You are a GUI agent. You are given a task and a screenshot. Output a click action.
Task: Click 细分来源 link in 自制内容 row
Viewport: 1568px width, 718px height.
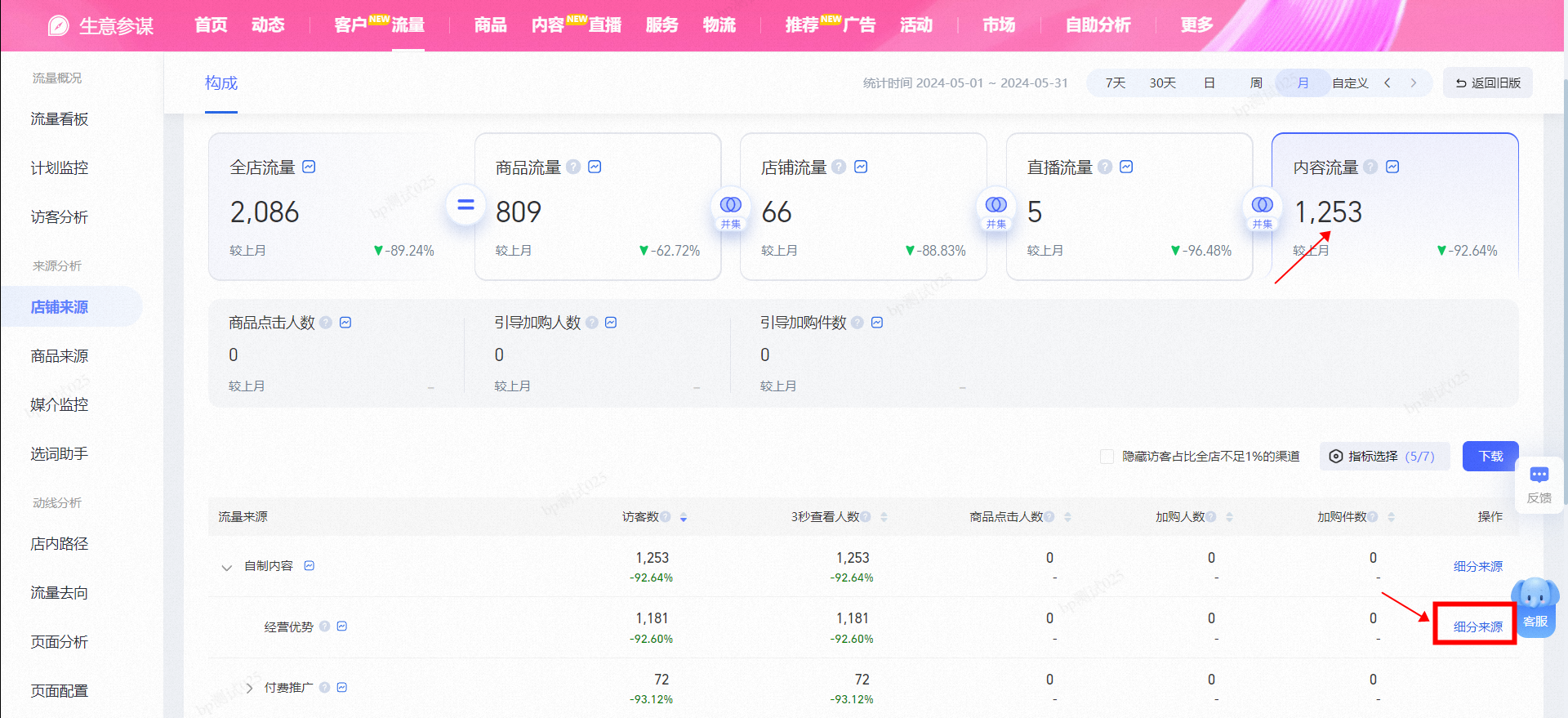pos(1478,566)
